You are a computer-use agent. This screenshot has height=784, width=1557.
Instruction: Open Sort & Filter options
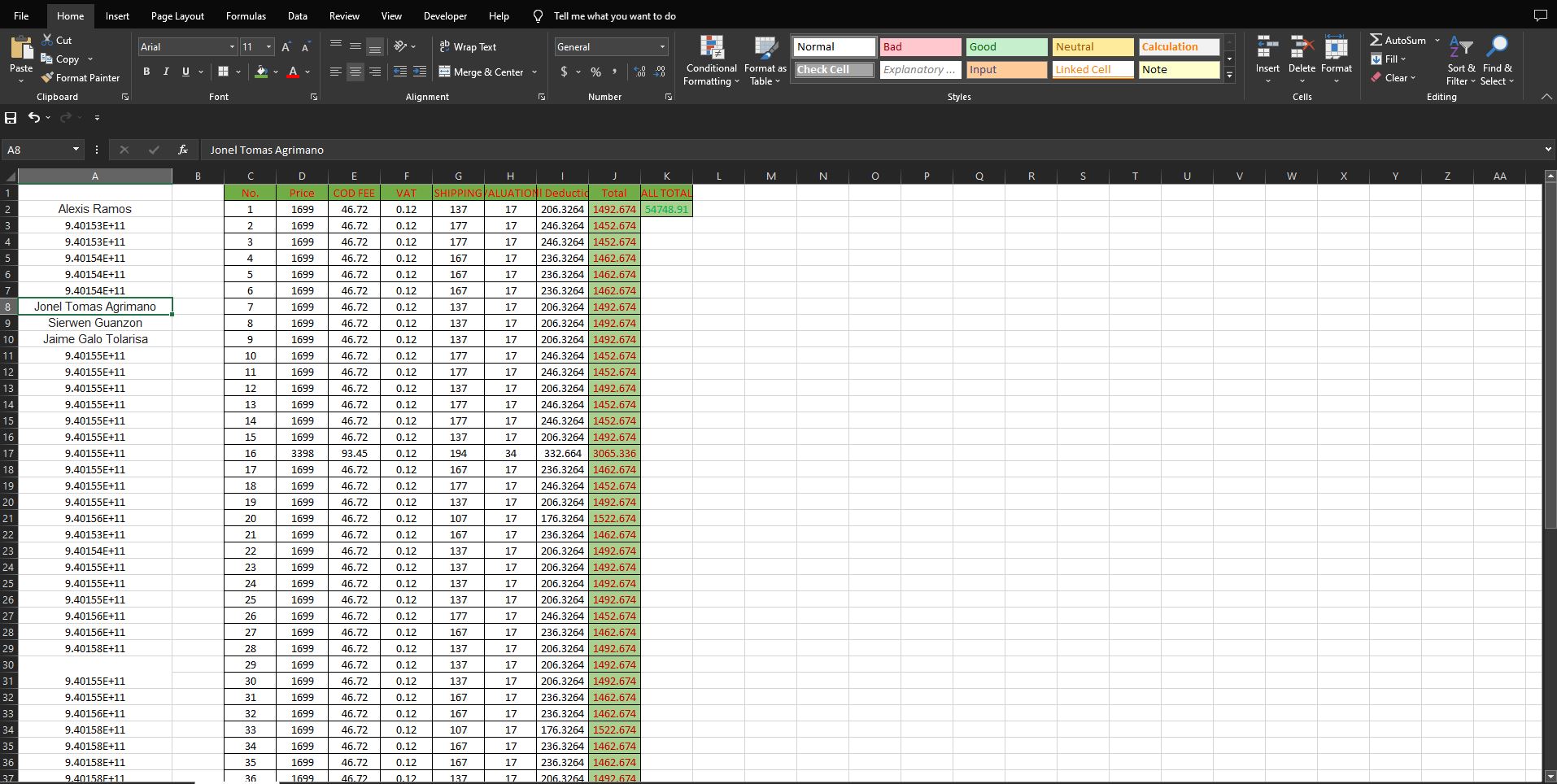pyautogui.click(x=1461, y=61)
